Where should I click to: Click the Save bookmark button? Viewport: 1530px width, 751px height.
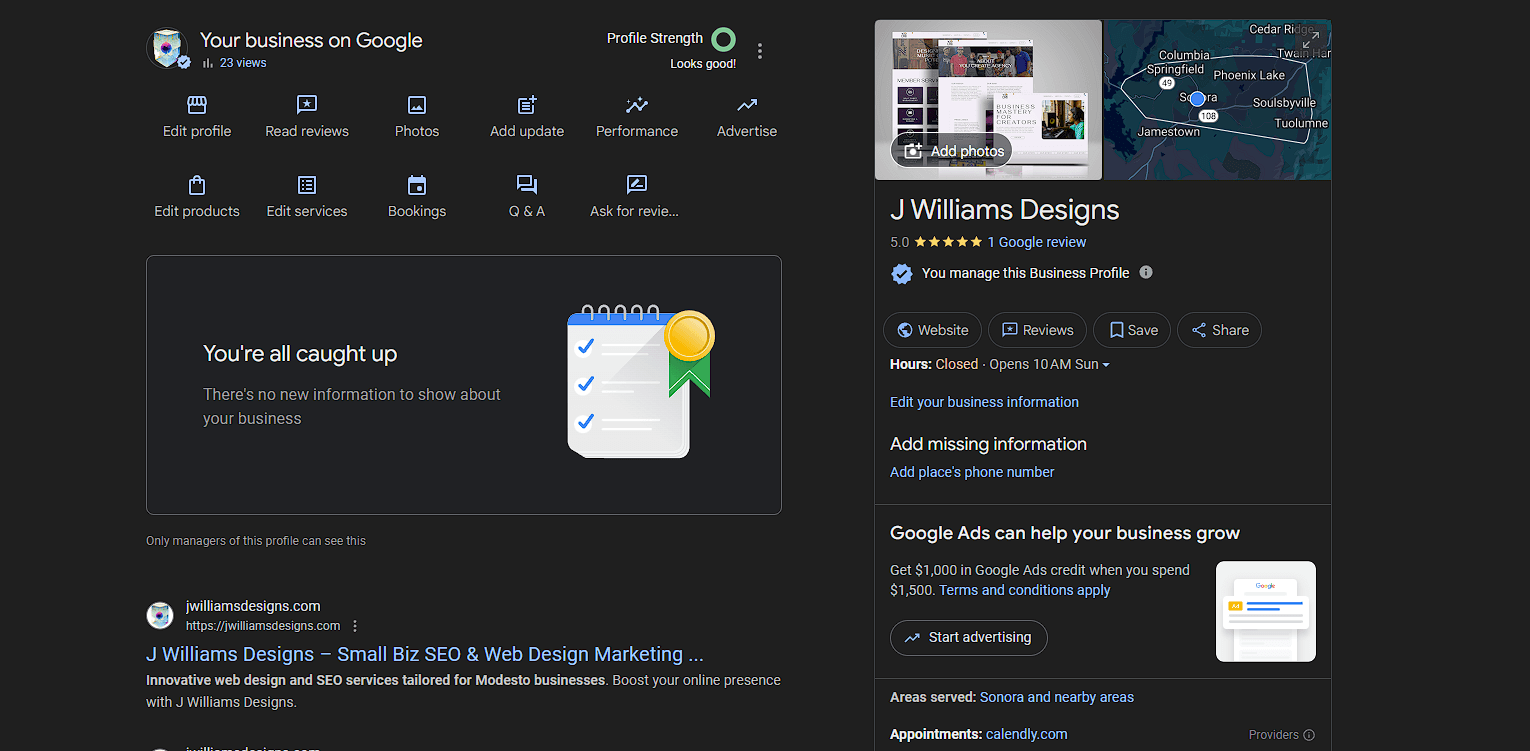(x=1131, y=330)
